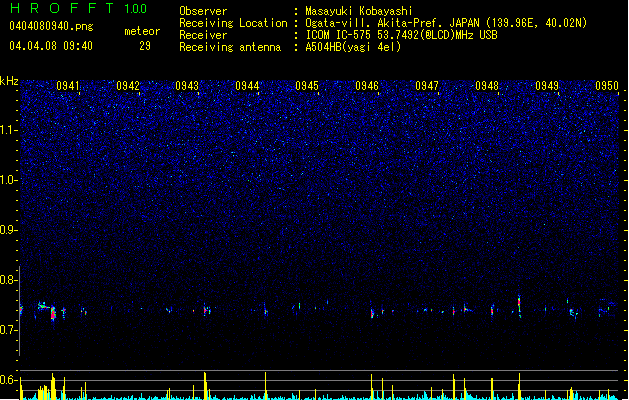Click the 0.6 frequency axis label
The height and width of the screenshot is (400, 629).
coord(8,380)
